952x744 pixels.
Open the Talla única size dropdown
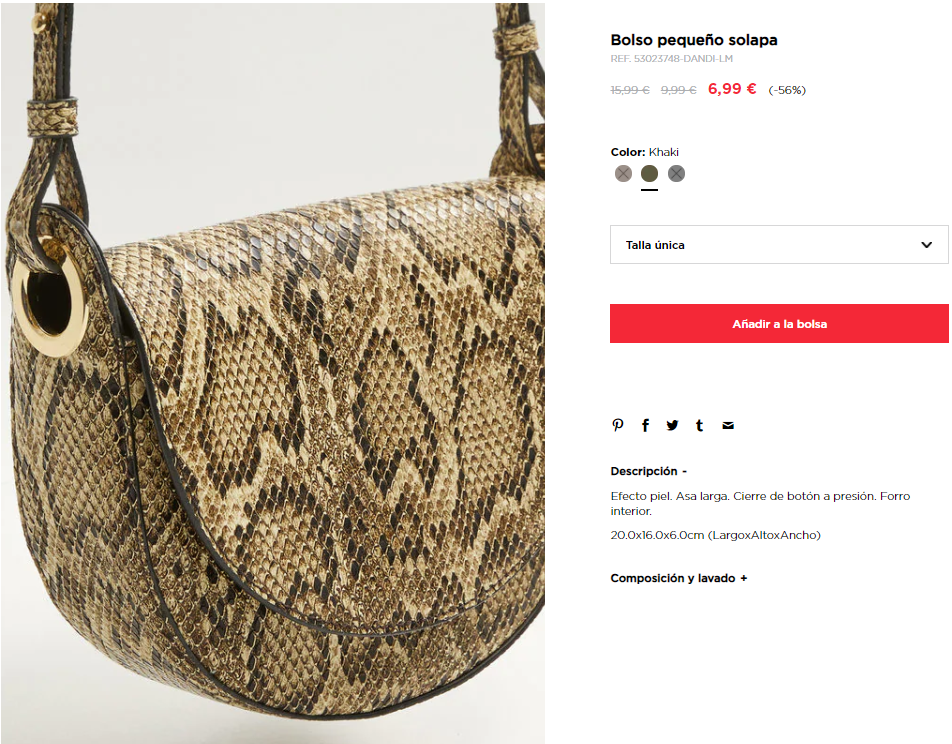click(x=779, y=245)
